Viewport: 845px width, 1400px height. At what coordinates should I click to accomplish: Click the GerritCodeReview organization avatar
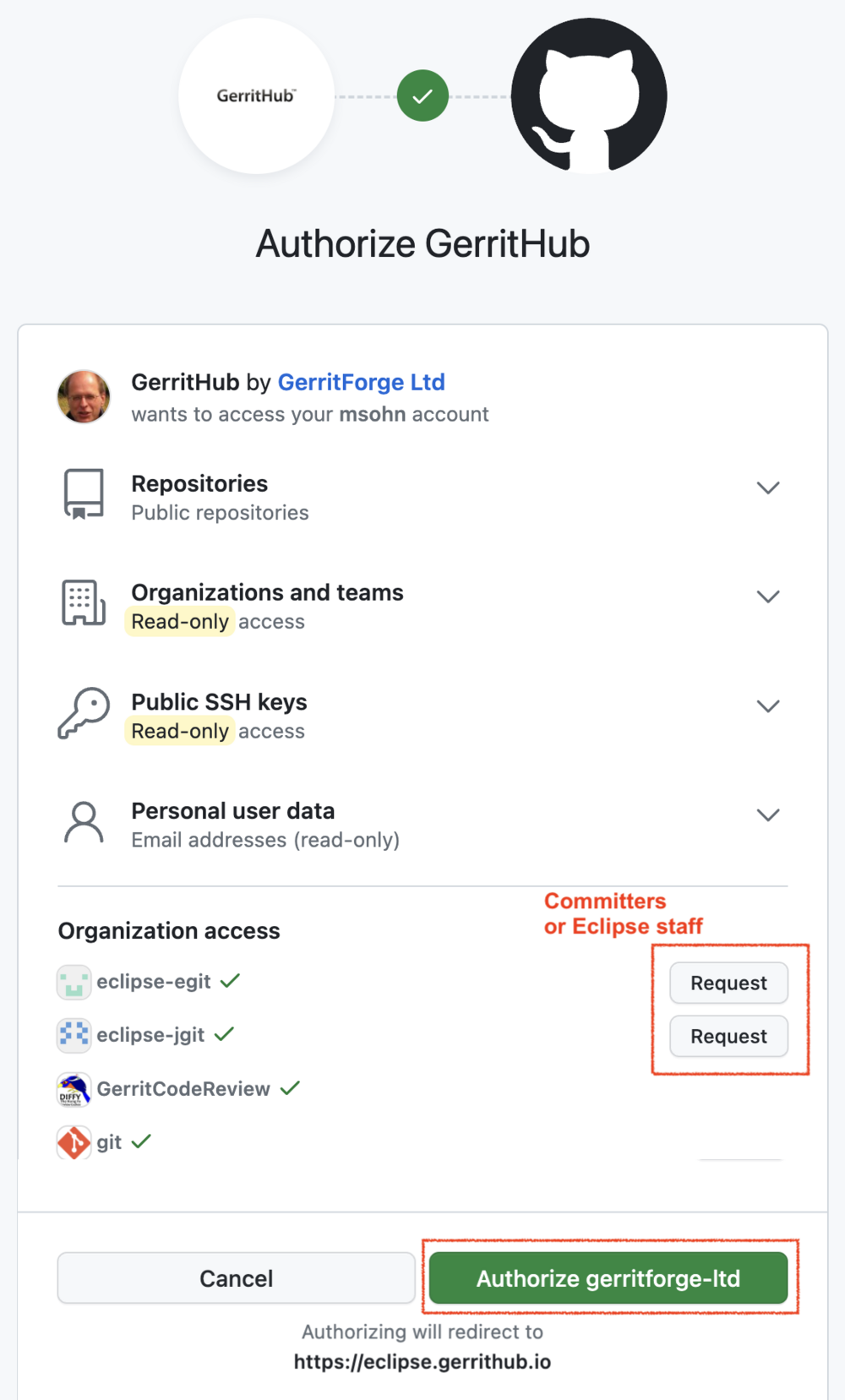click(x=74, y=1089)
